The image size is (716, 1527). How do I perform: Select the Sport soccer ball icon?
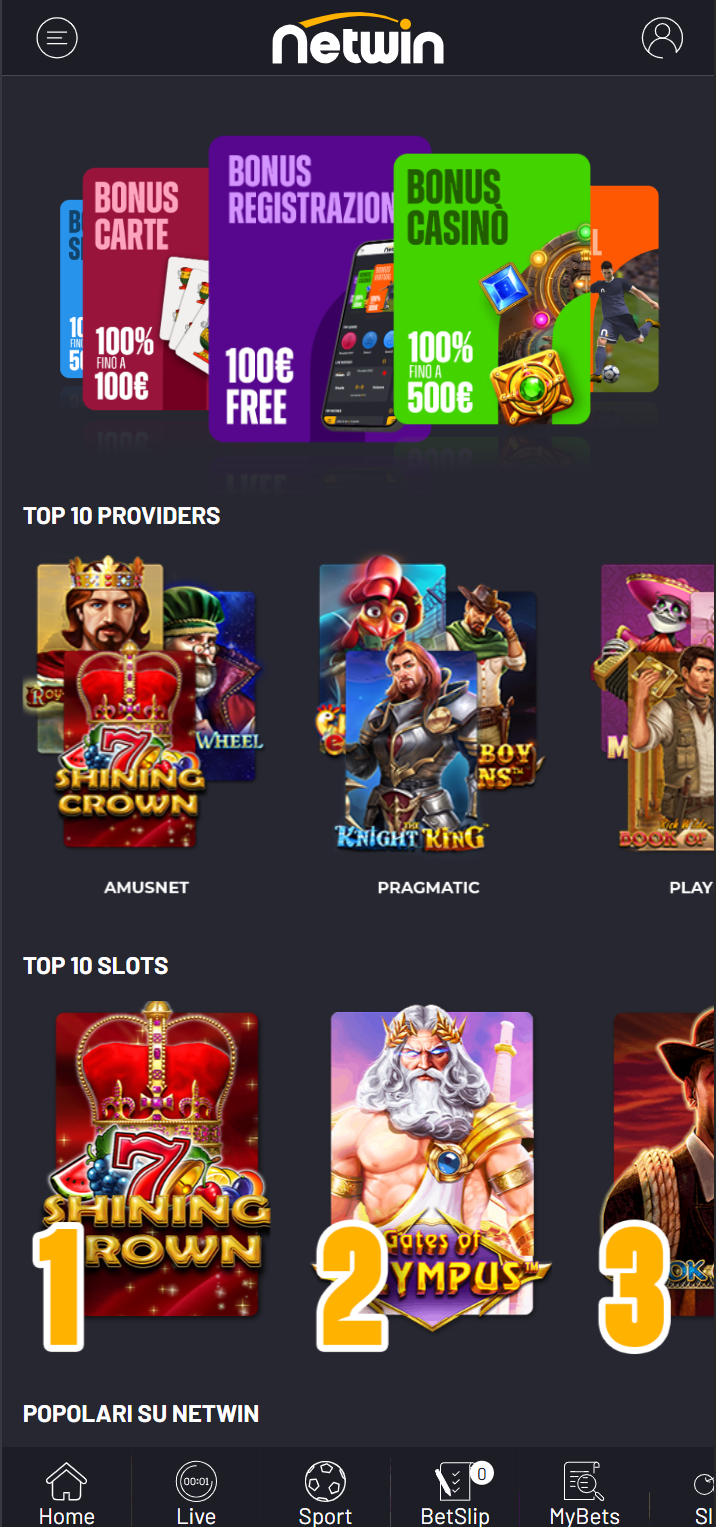click(325, 1481)
